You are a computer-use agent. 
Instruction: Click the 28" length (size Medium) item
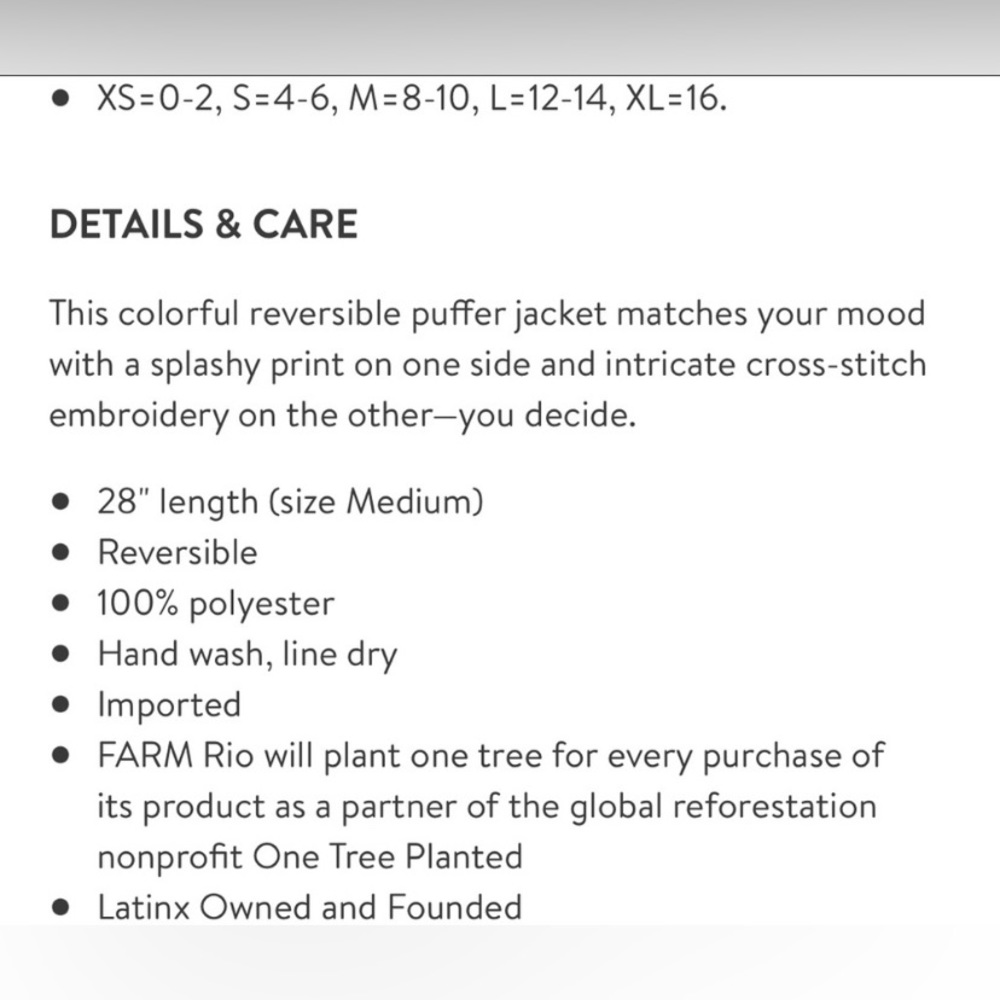(x=290, y=502)
